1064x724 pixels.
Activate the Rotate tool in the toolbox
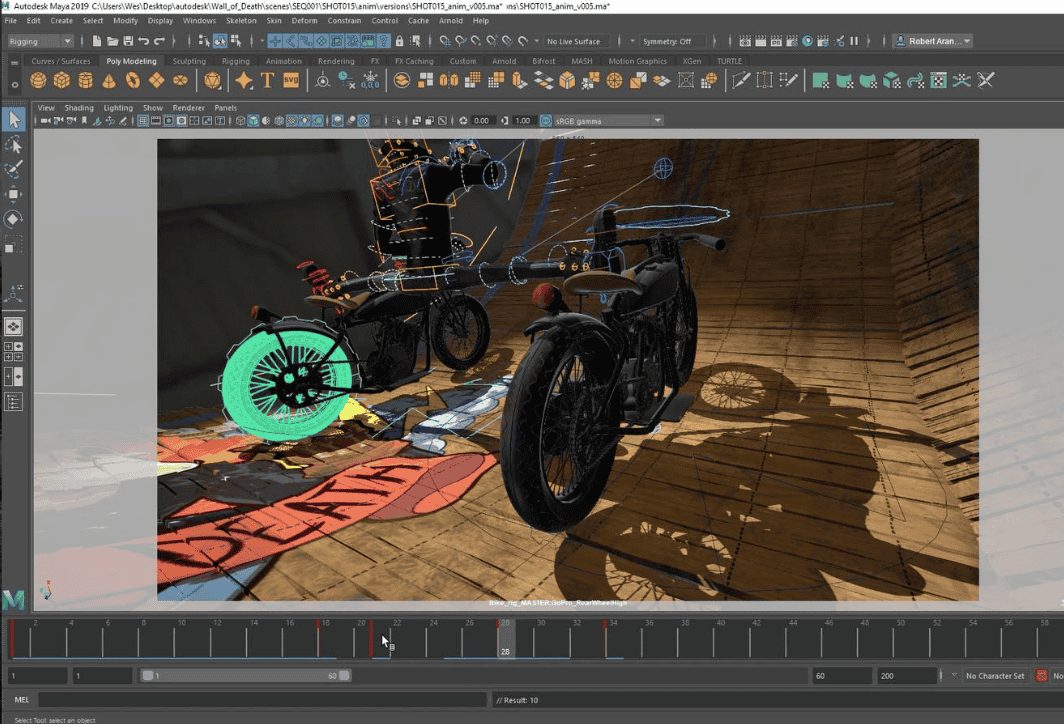coord(14,219)
